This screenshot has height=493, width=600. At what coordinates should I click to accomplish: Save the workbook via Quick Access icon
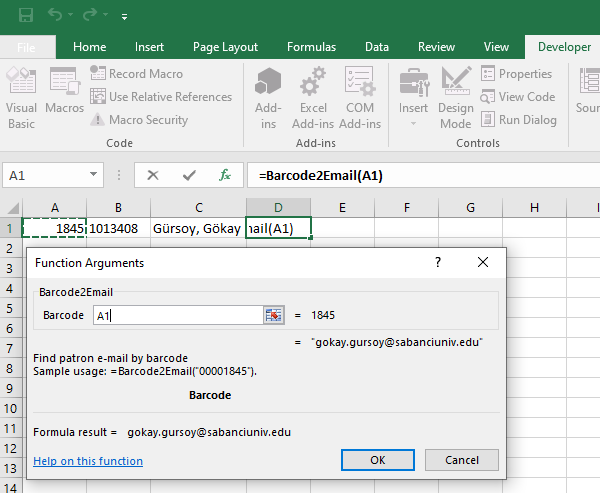coord(26,15)
